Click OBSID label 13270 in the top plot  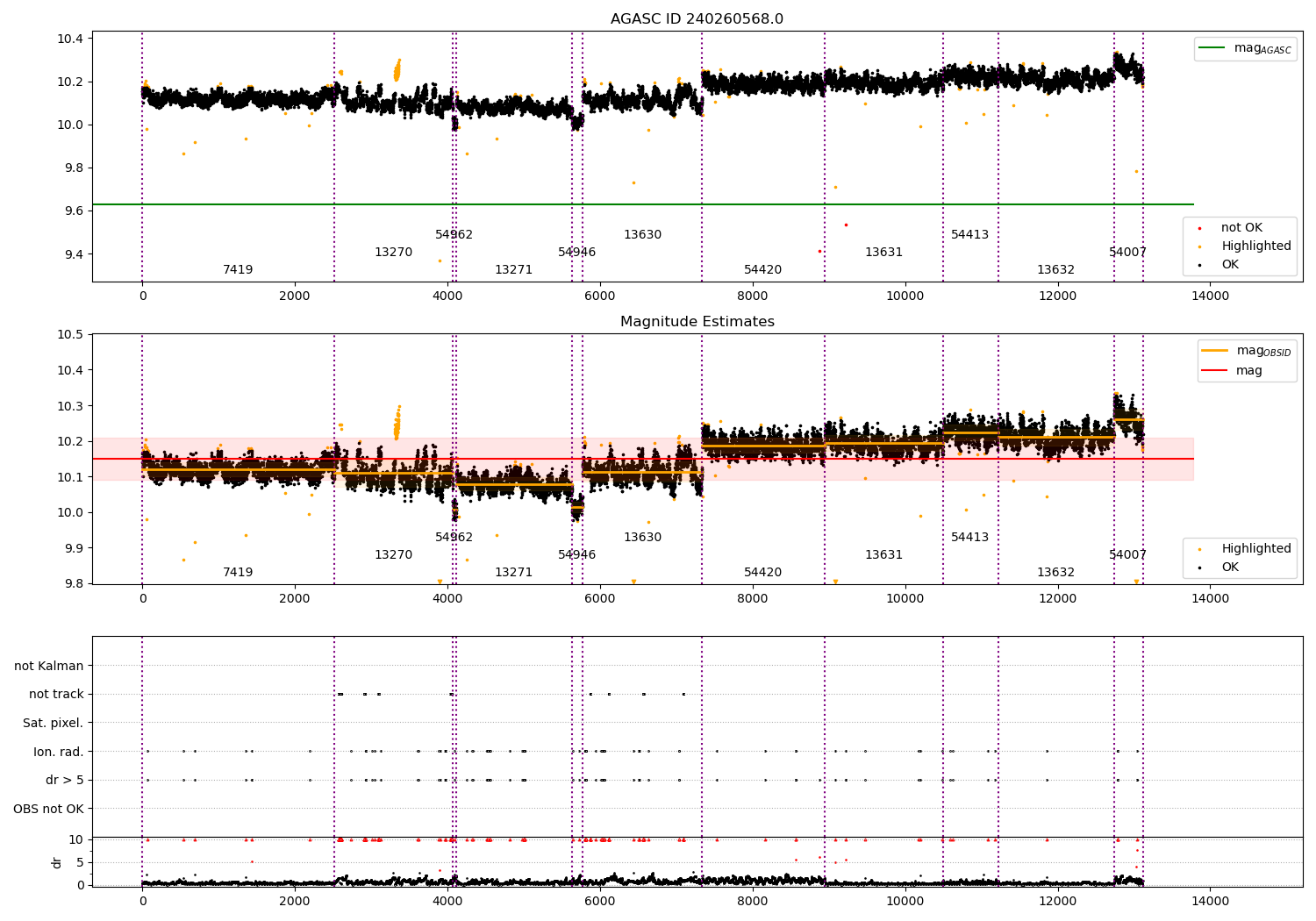(x=393, y=253)
